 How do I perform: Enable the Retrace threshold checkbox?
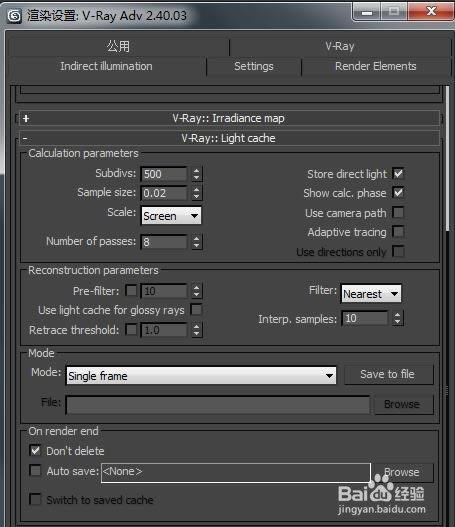(131, 329)
